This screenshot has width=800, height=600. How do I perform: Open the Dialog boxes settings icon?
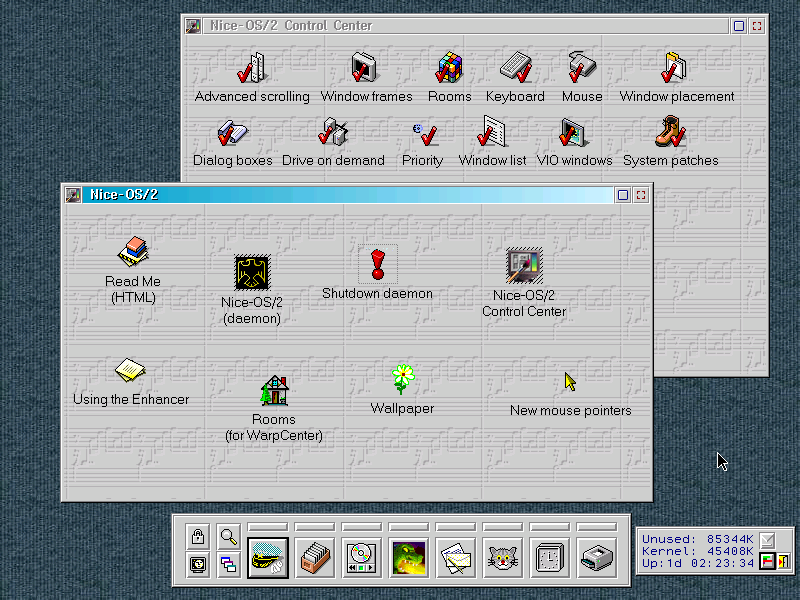coord(232,132)
